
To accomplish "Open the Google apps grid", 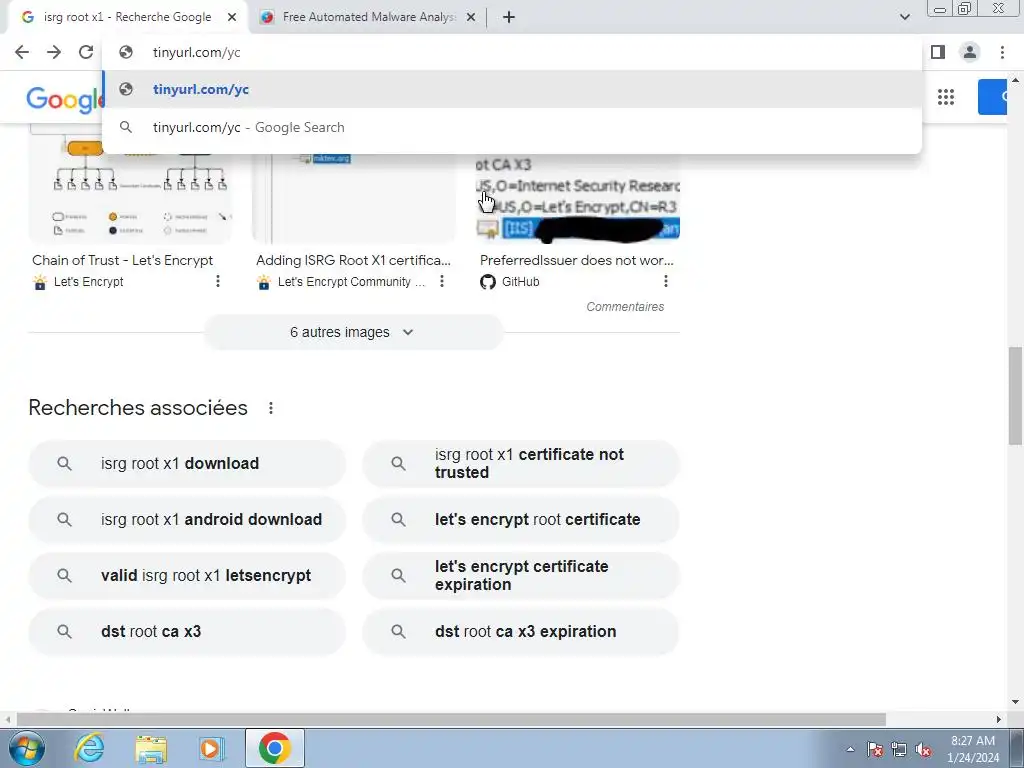I will coord(946,97).
